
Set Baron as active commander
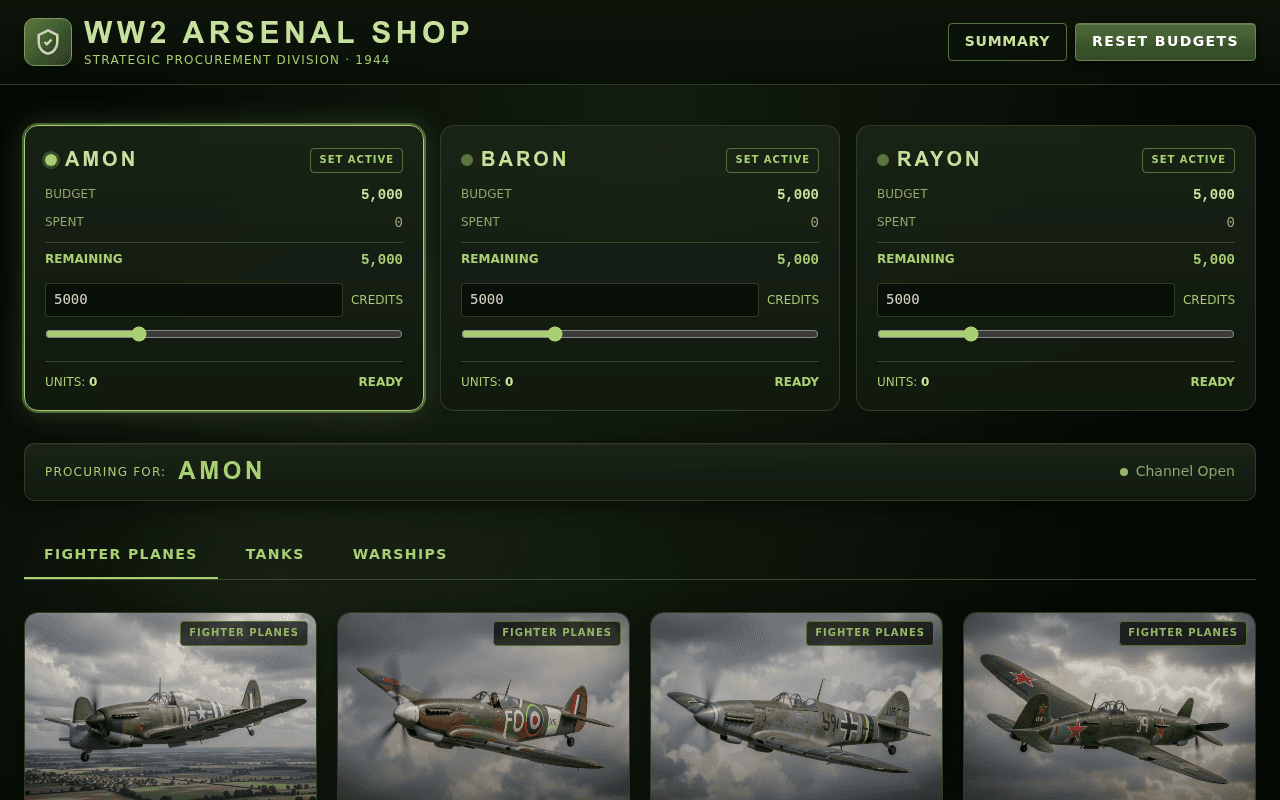(x=772, y=160)
